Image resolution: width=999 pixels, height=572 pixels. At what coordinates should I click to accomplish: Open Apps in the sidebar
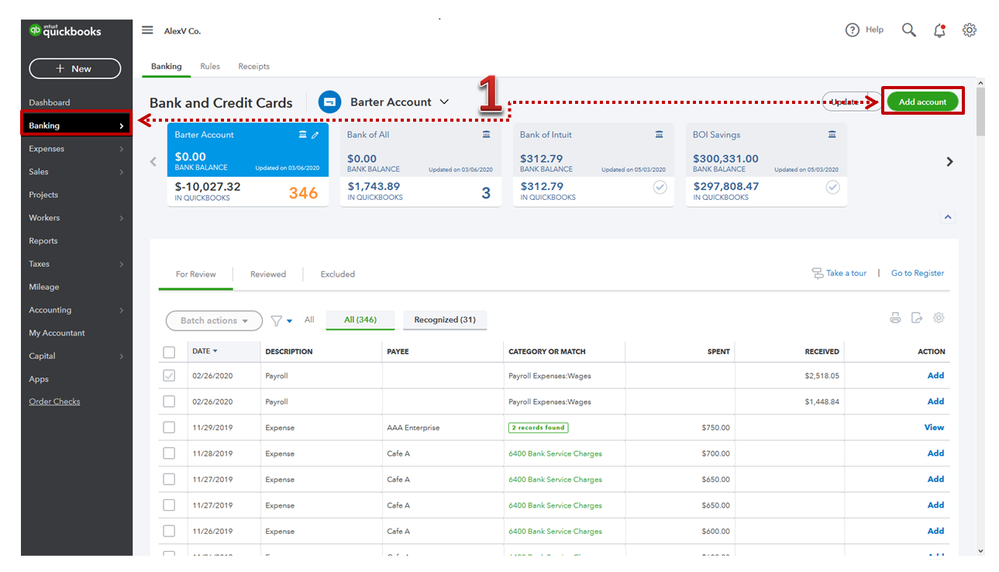[38, 379]
